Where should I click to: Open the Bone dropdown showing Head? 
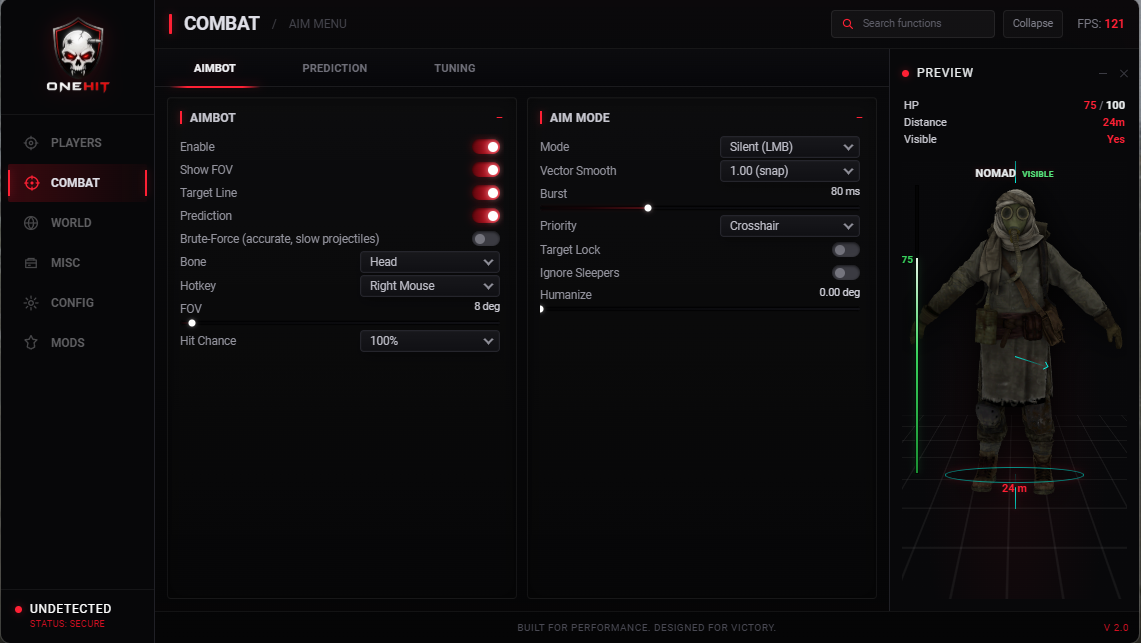tap(430, 262)
